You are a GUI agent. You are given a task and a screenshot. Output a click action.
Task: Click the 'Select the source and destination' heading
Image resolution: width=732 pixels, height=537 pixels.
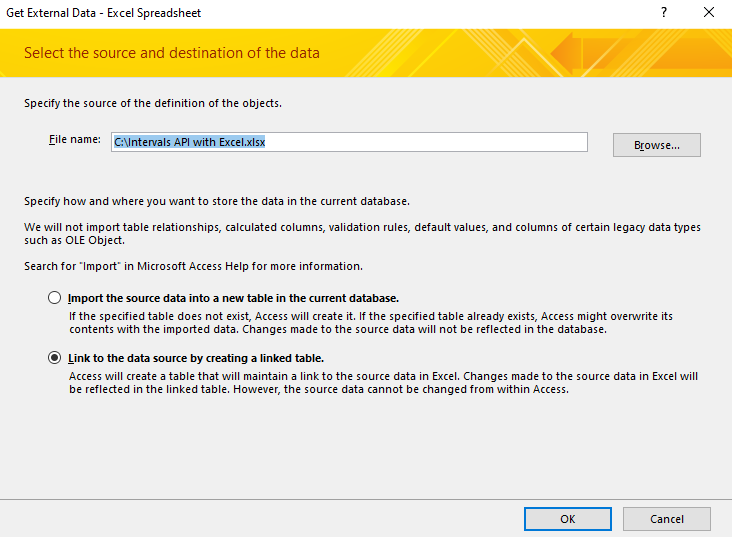click(x=172, y=53)
